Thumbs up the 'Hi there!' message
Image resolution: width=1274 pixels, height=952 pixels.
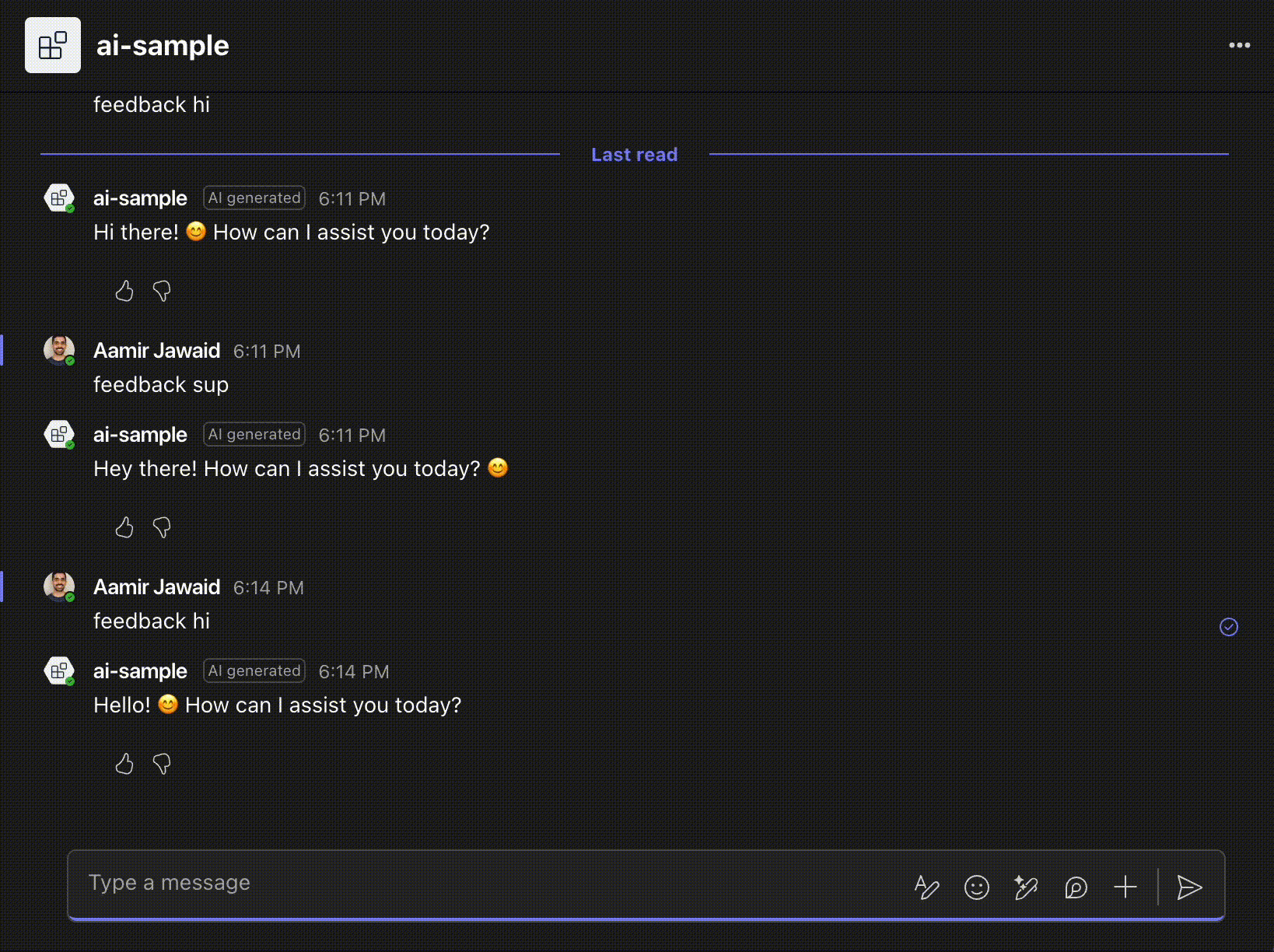(x=124, y=291)
